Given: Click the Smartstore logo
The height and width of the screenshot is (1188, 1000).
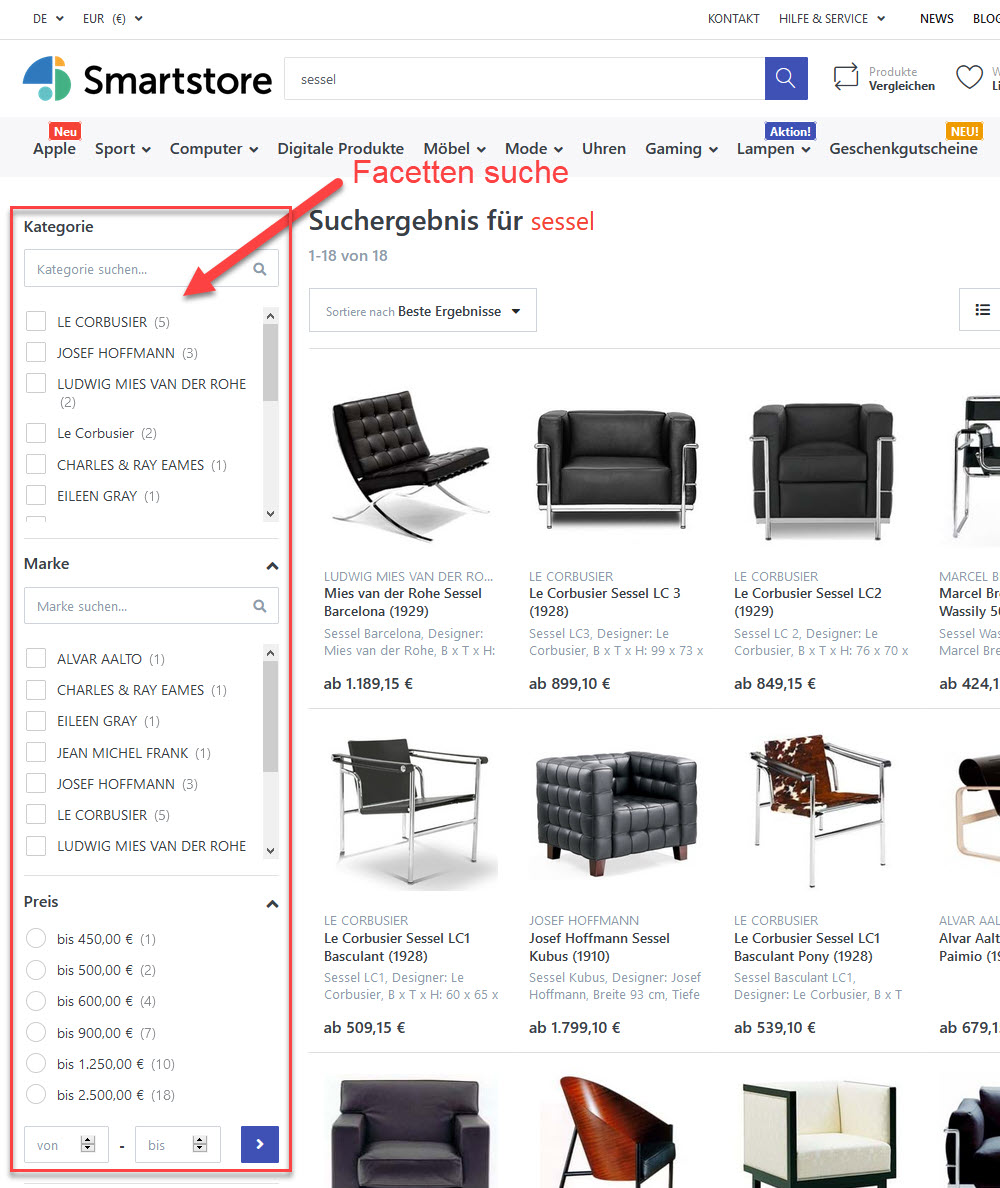Looking at the screenshot, I should (146, 78).
